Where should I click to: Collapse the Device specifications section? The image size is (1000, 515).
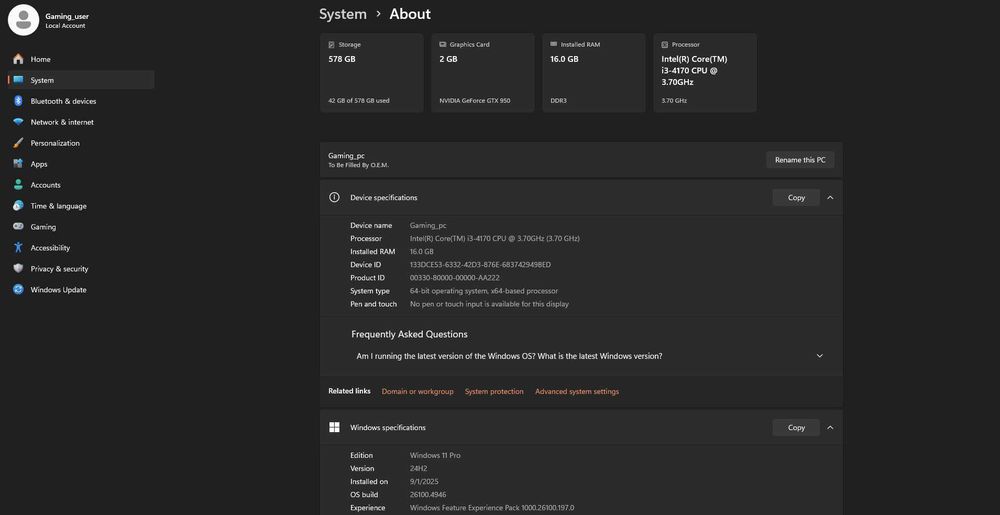tap(830, 198)
